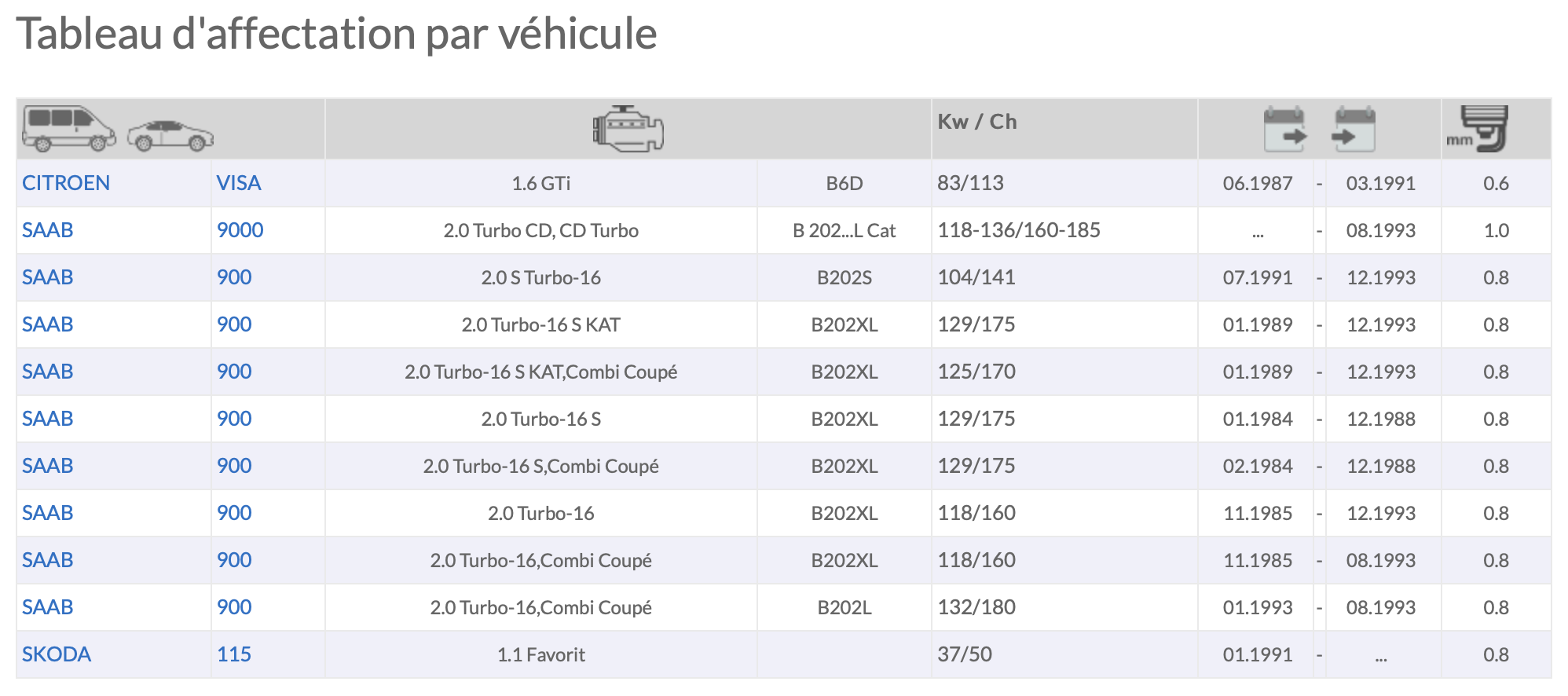Click the engine icon column header
1568x696 pixels.
coord(628,129)
